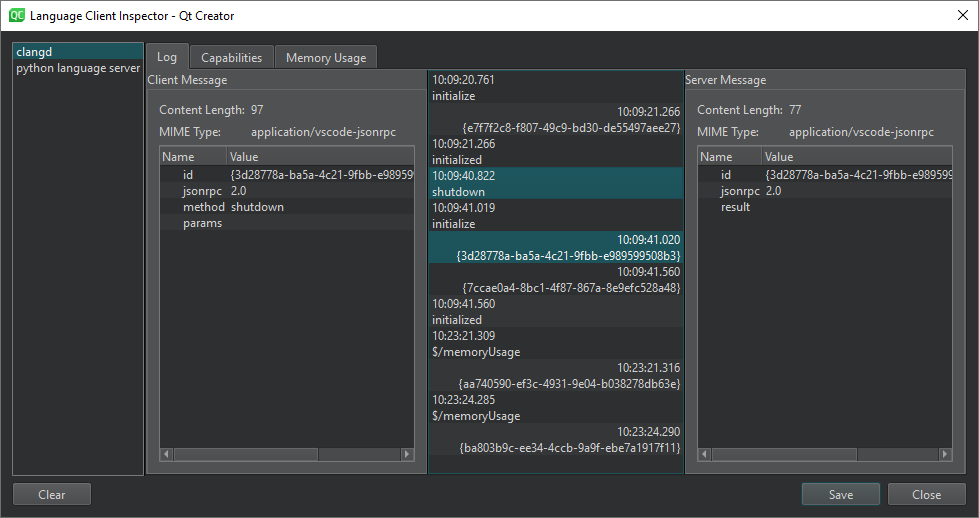This screenshot has width=979, height=518.
Task: Select the result row in Server Message
Action: [735, 207]
